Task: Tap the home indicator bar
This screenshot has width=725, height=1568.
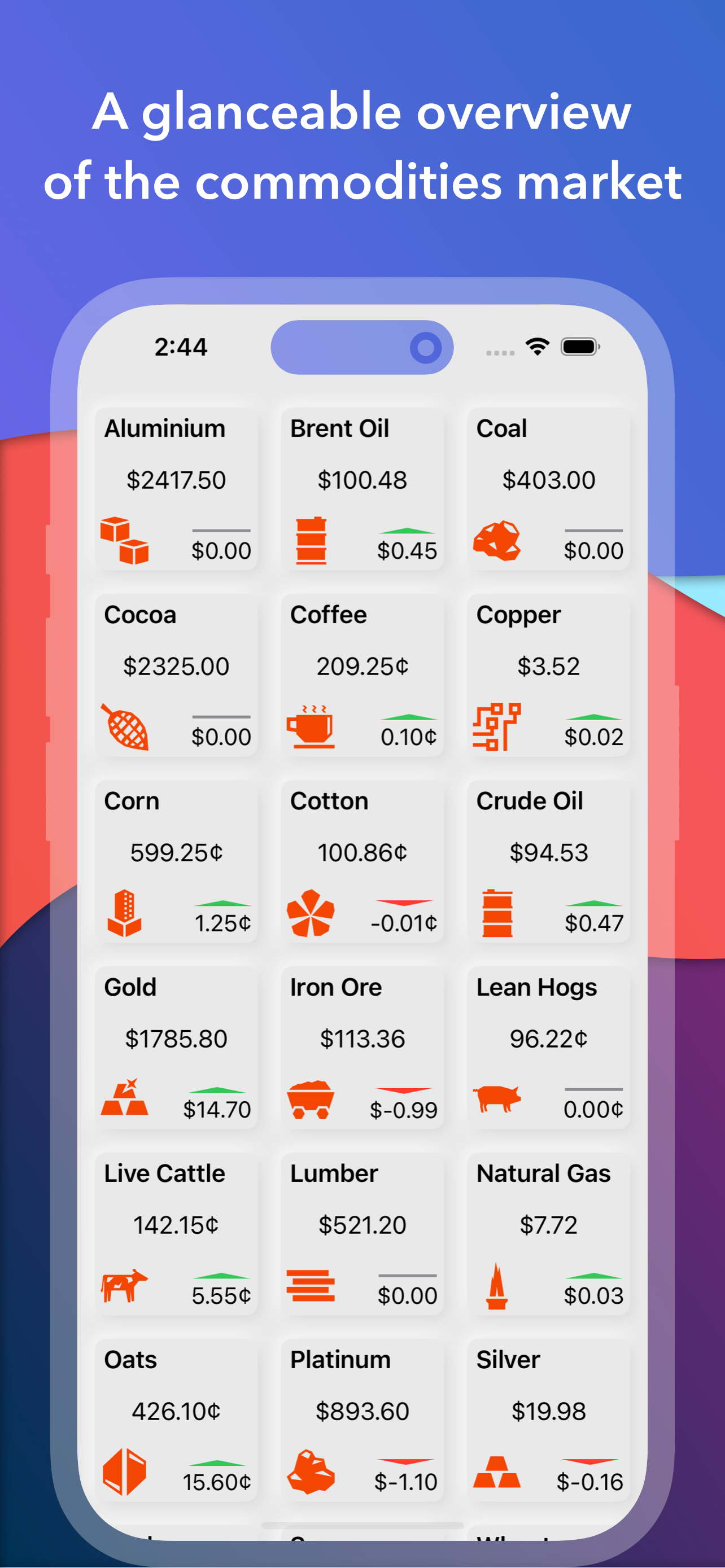Action: coord(362,1526)
